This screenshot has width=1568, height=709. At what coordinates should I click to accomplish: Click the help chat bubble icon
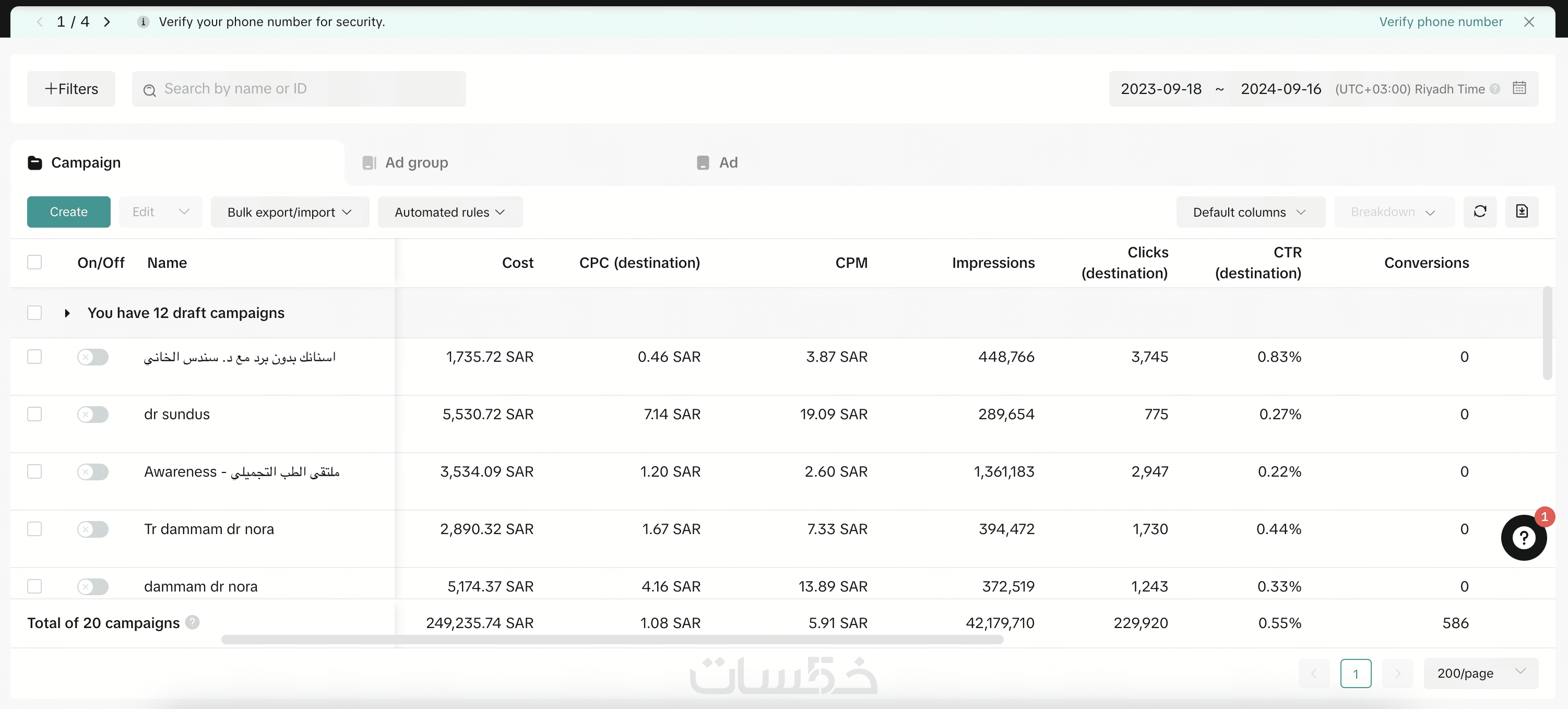click(1523, 537)
